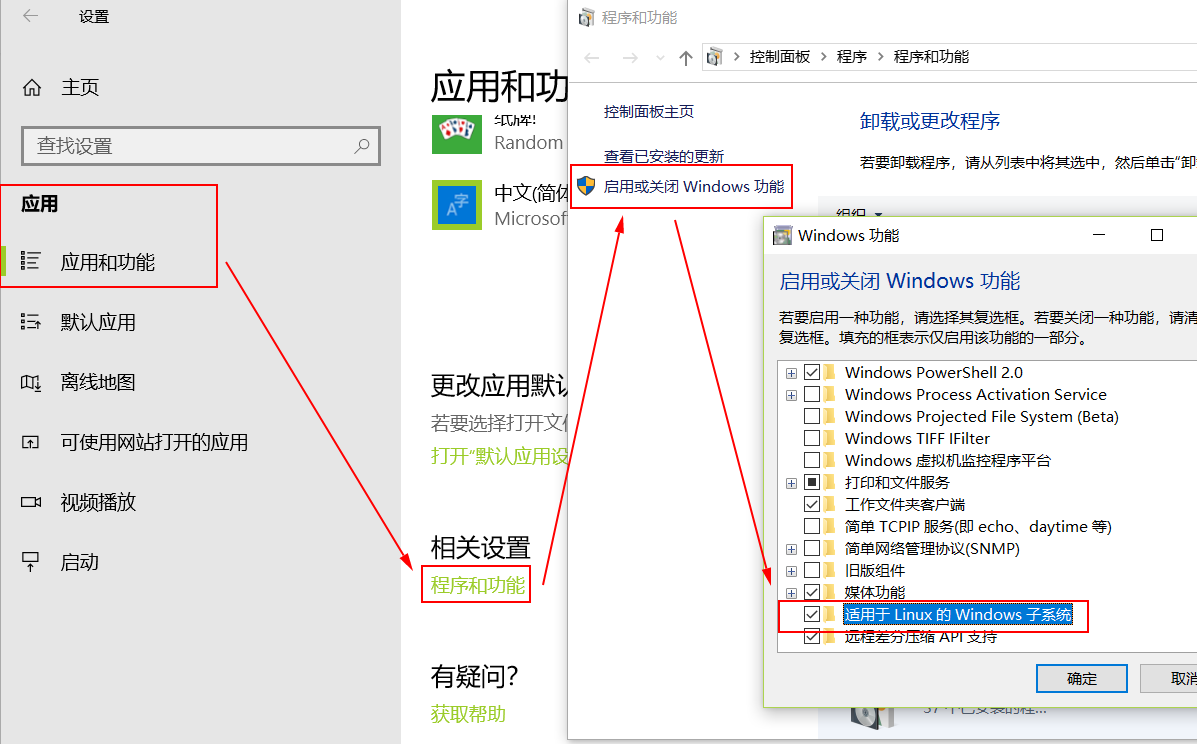Enable 简单 TCPIP 服务 checkbox
This screenshot has width=1197, height=744.
tap(812, 527)
